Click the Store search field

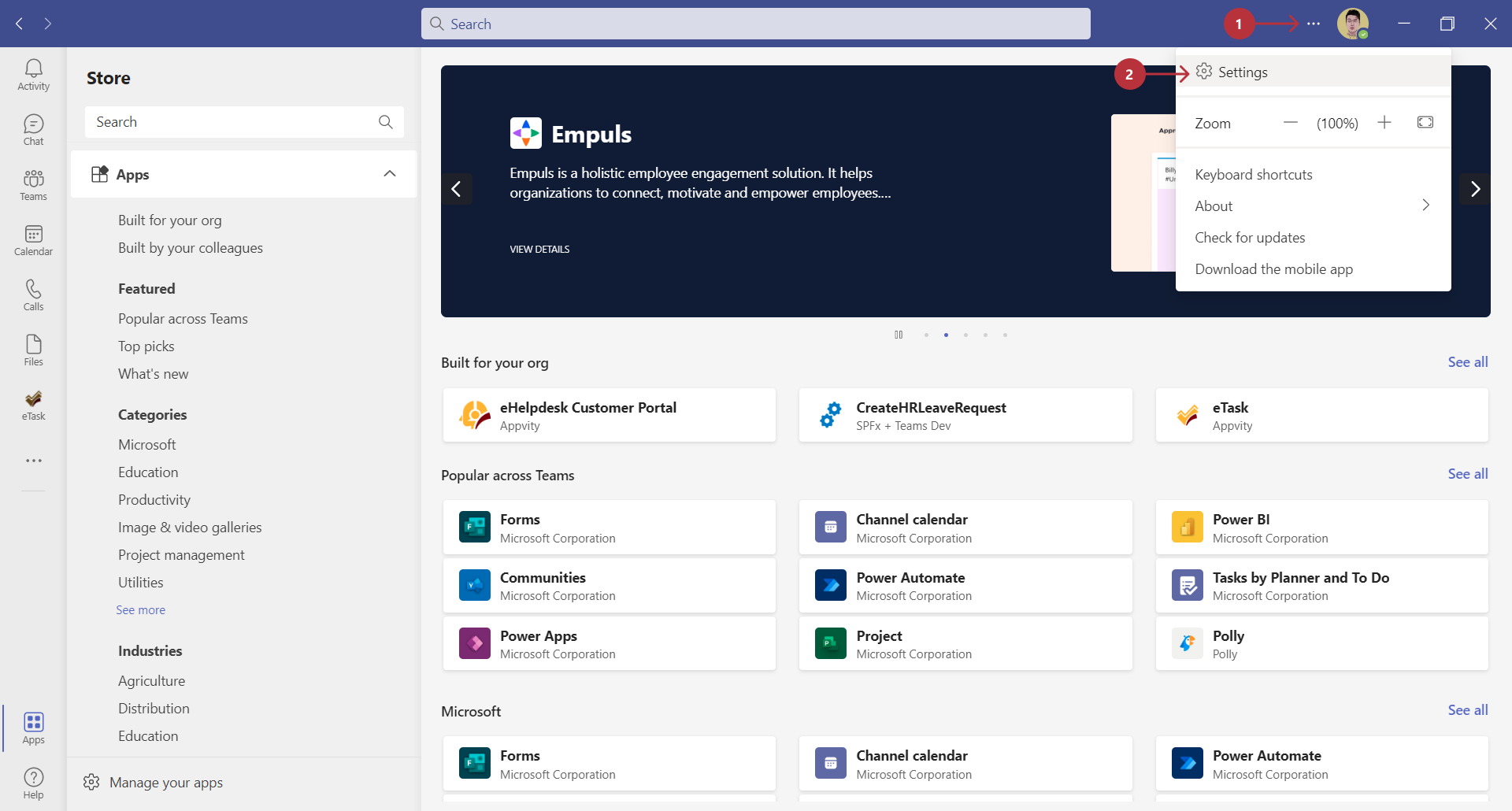[x=232, y=122]
